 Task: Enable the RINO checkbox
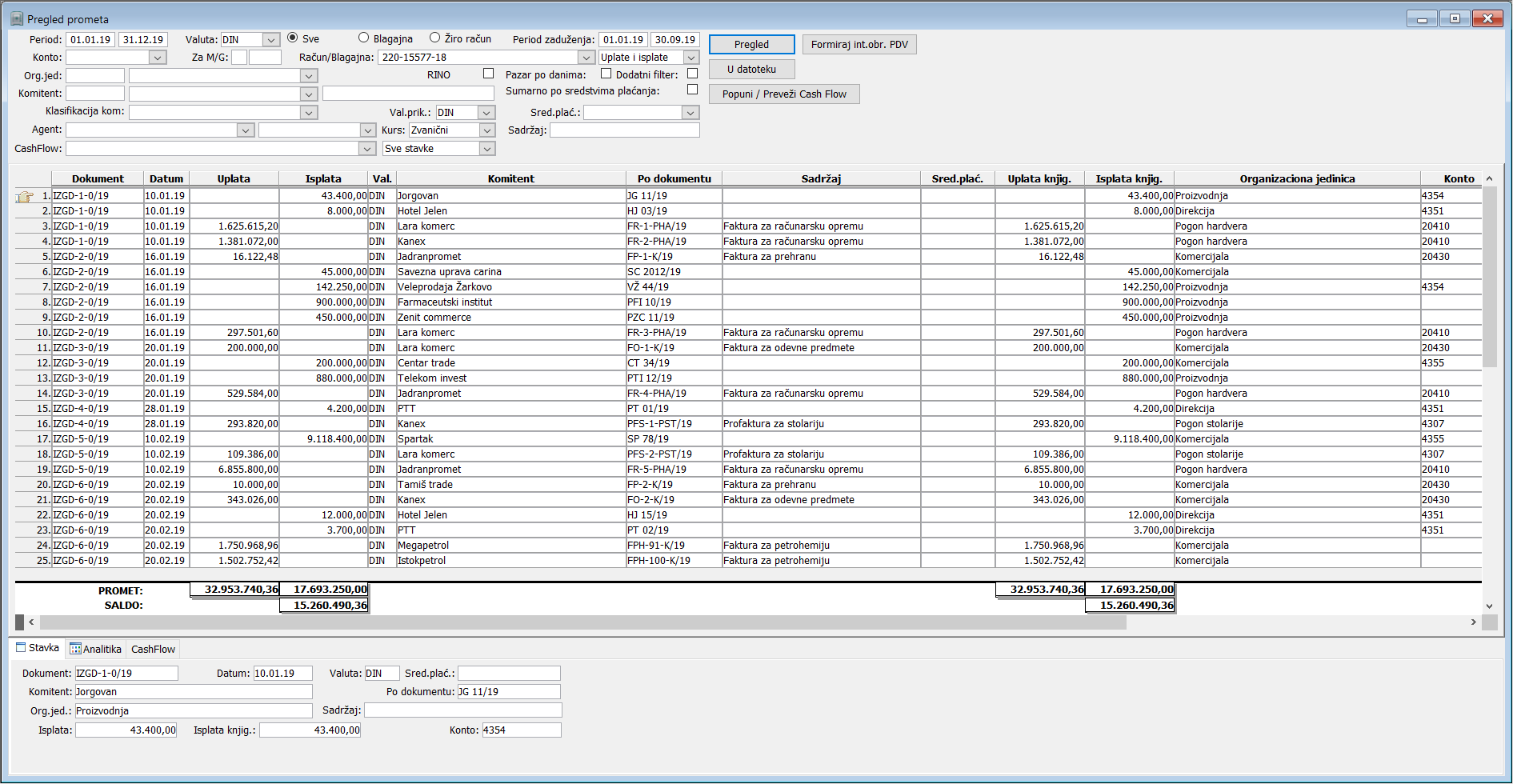click(488, 74)
